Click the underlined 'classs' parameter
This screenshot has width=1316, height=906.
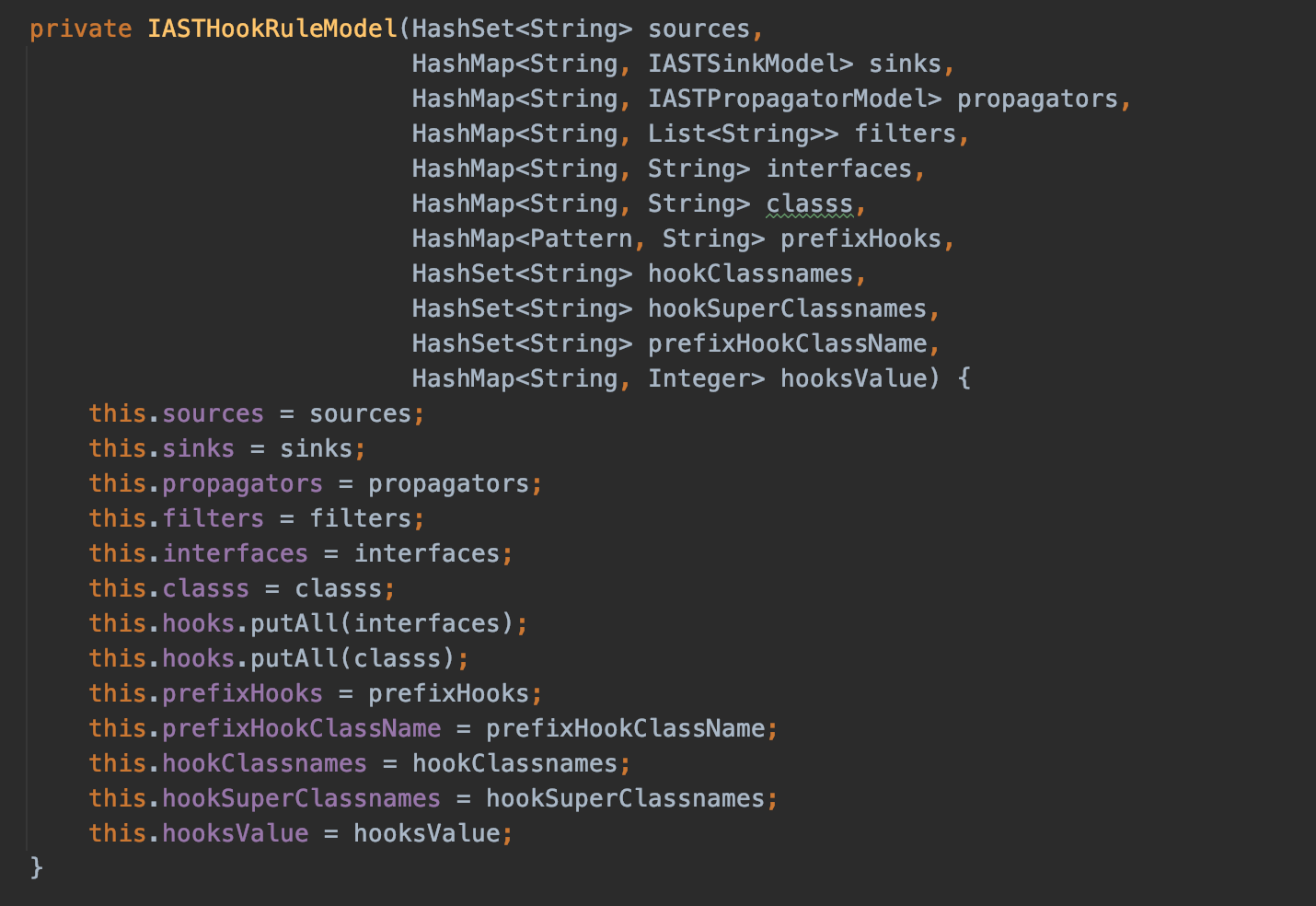click(x=809, y=203)
